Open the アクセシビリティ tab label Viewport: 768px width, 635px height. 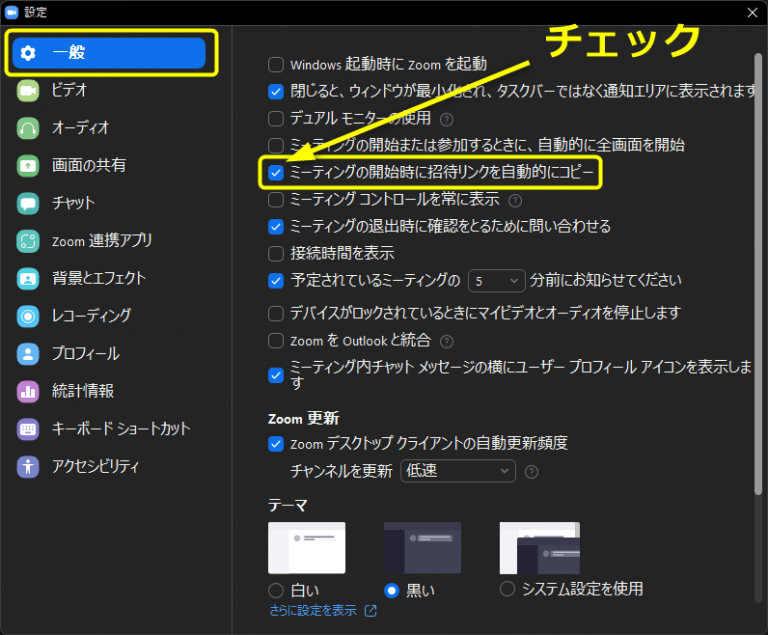pos(96,466)
